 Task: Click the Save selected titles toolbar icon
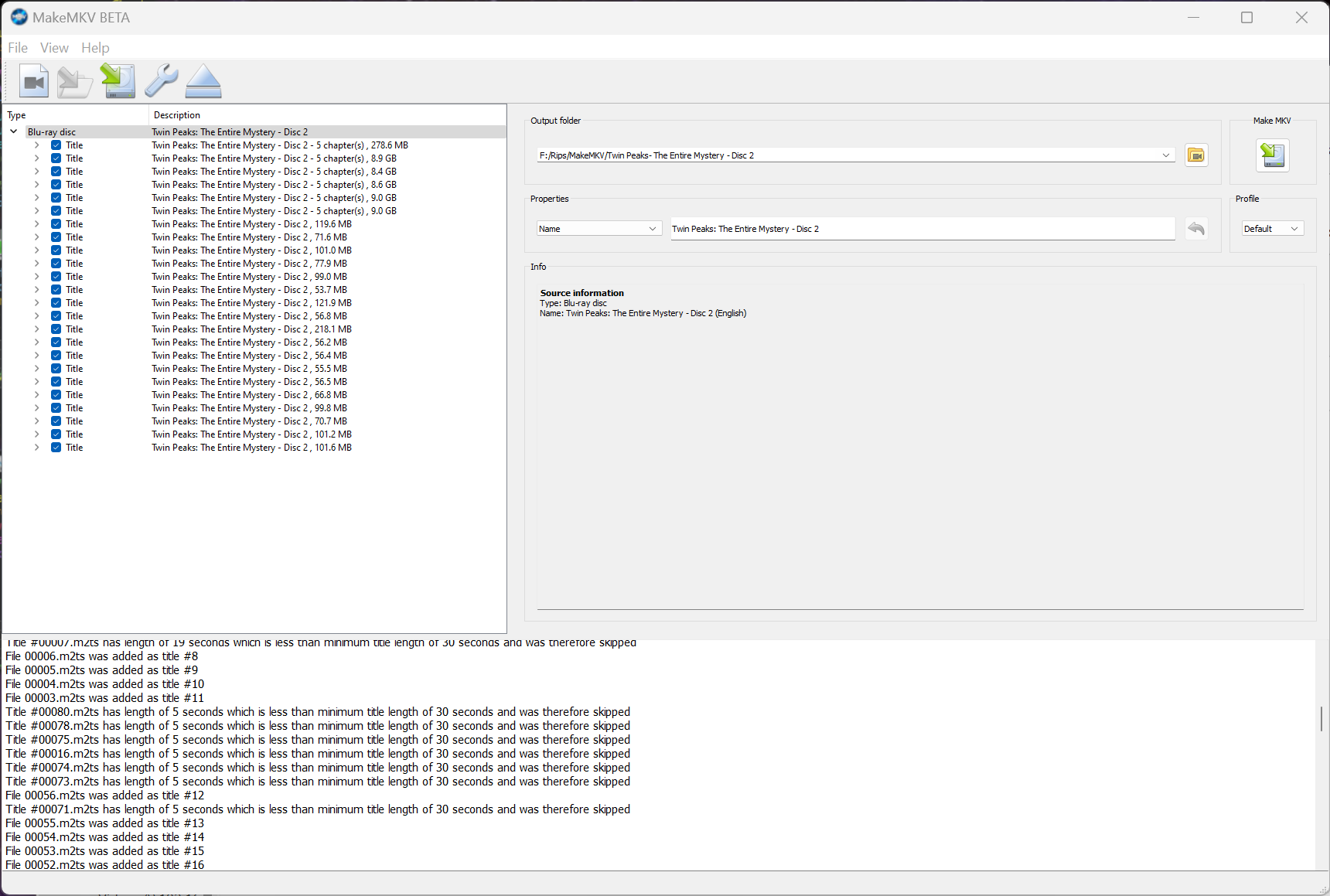(118, 81)
